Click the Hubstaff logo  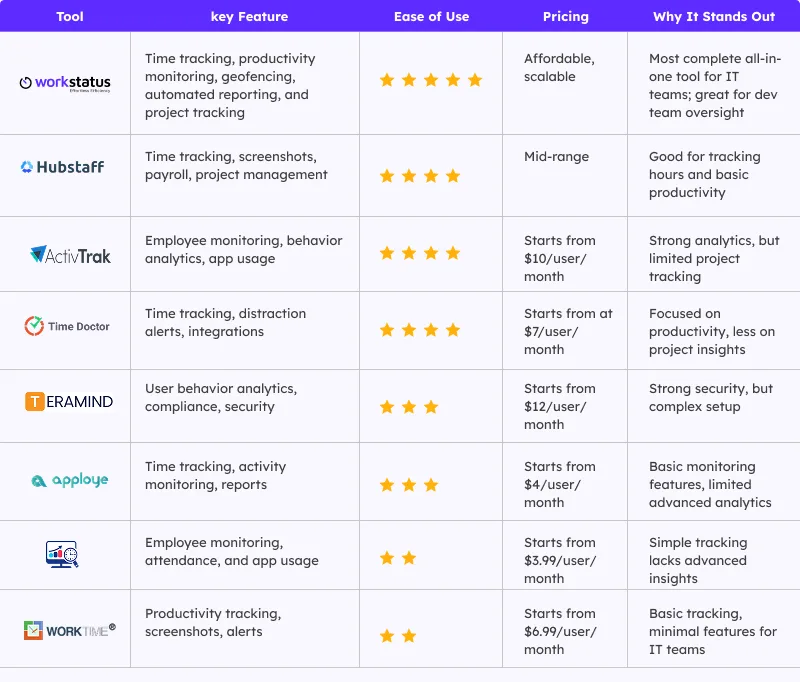click(x=63, y=167)
